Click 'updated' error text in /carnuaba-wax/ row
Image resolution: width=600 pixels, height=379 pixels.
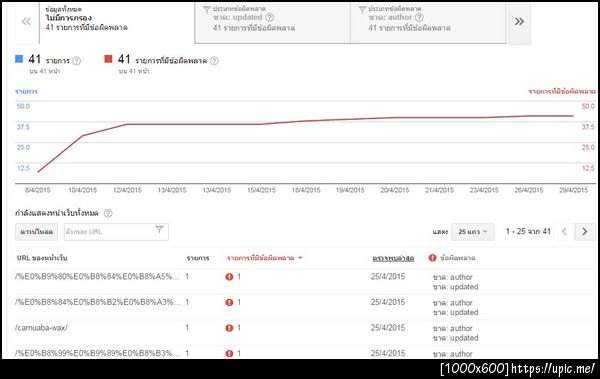455,338
